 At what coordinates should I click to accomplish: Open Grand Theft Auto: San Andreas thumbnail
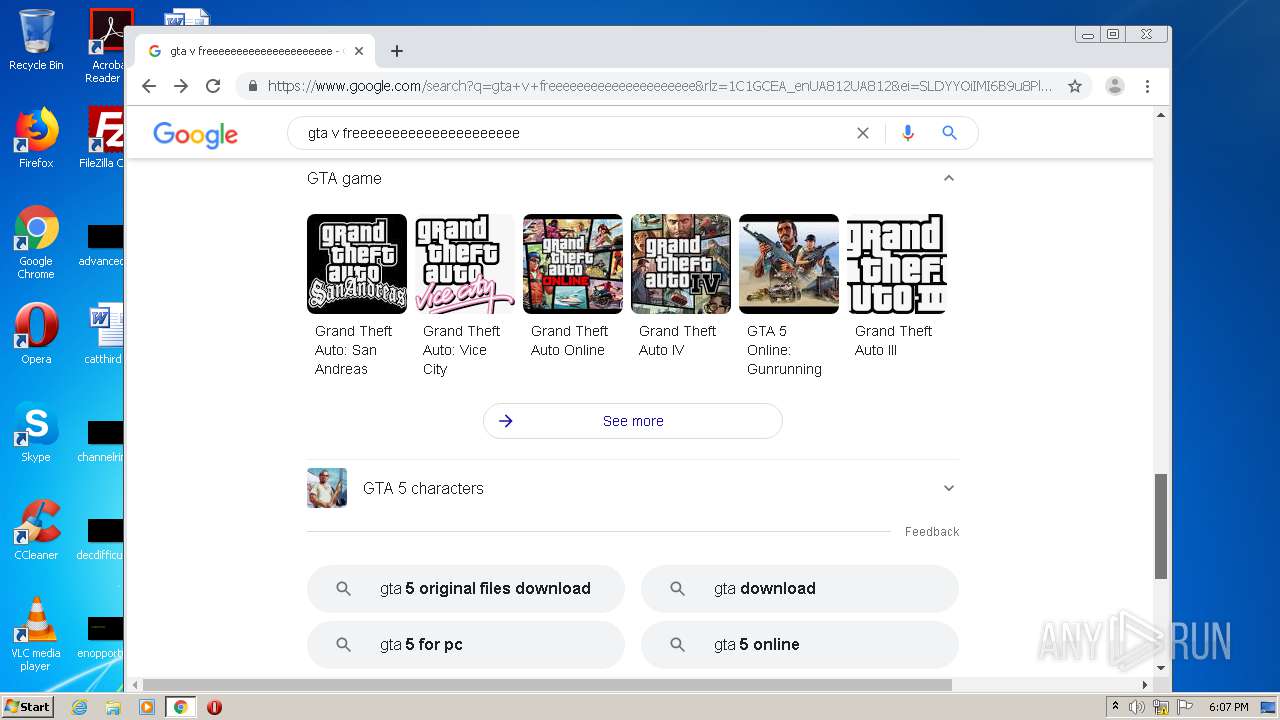tap(357, 264)
